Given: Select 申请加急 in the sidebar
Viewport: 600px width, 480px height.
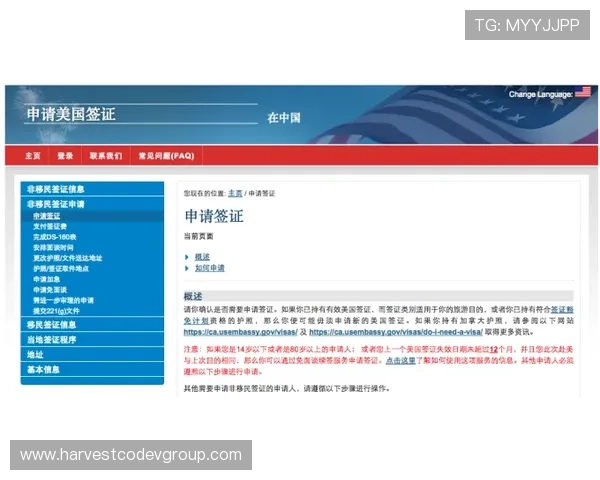Looking at the screenshot, I should pos(47,279).
